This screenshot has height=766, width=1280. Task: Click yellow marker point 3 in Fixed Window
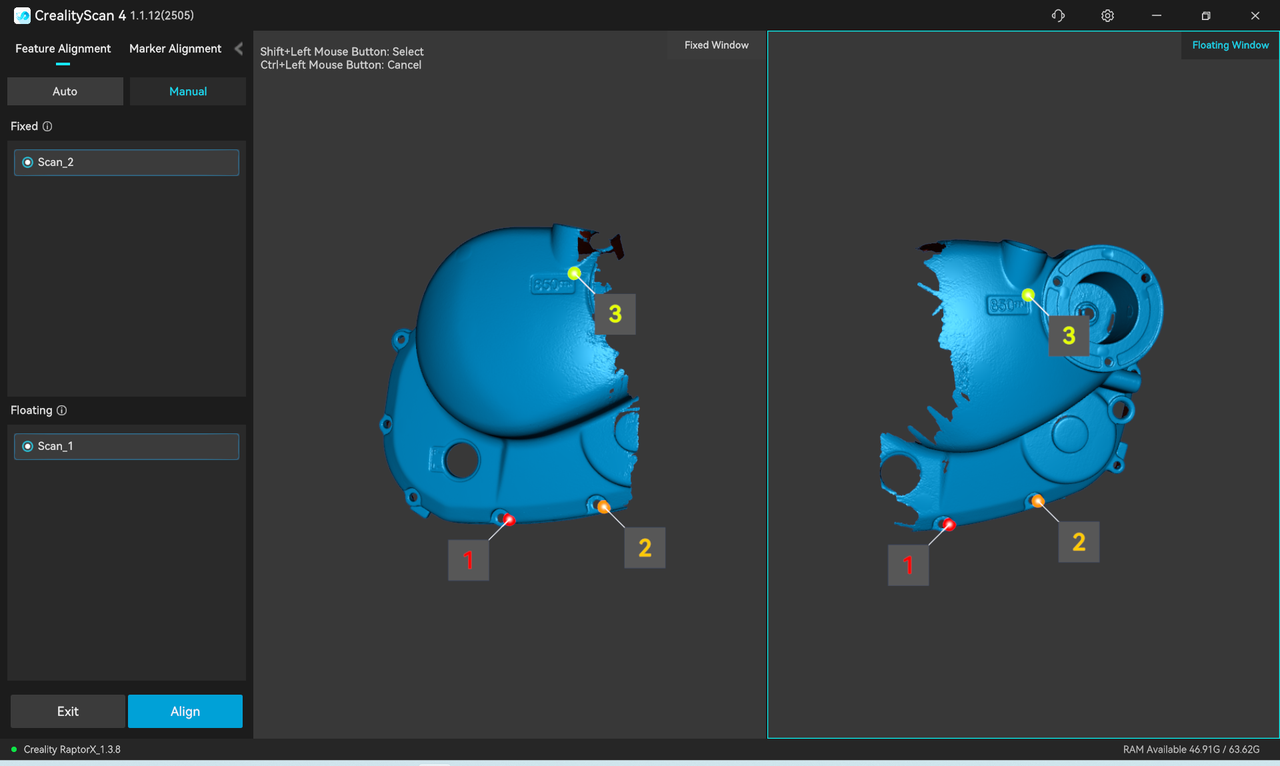click(574, 273)
